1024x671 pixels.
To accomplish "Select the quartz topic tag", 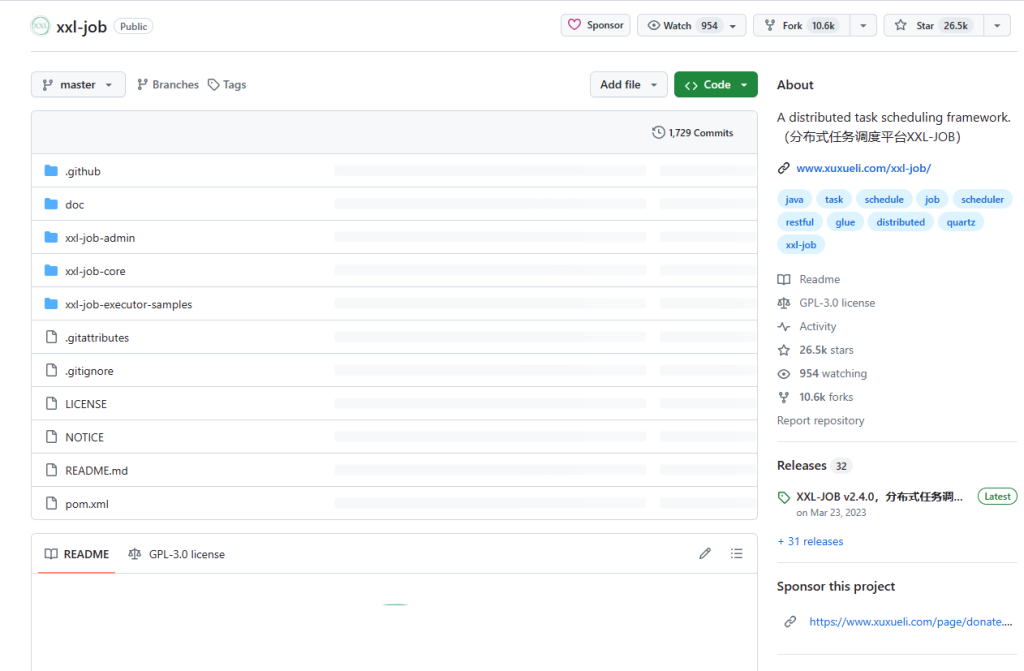I will click(961, 222).
